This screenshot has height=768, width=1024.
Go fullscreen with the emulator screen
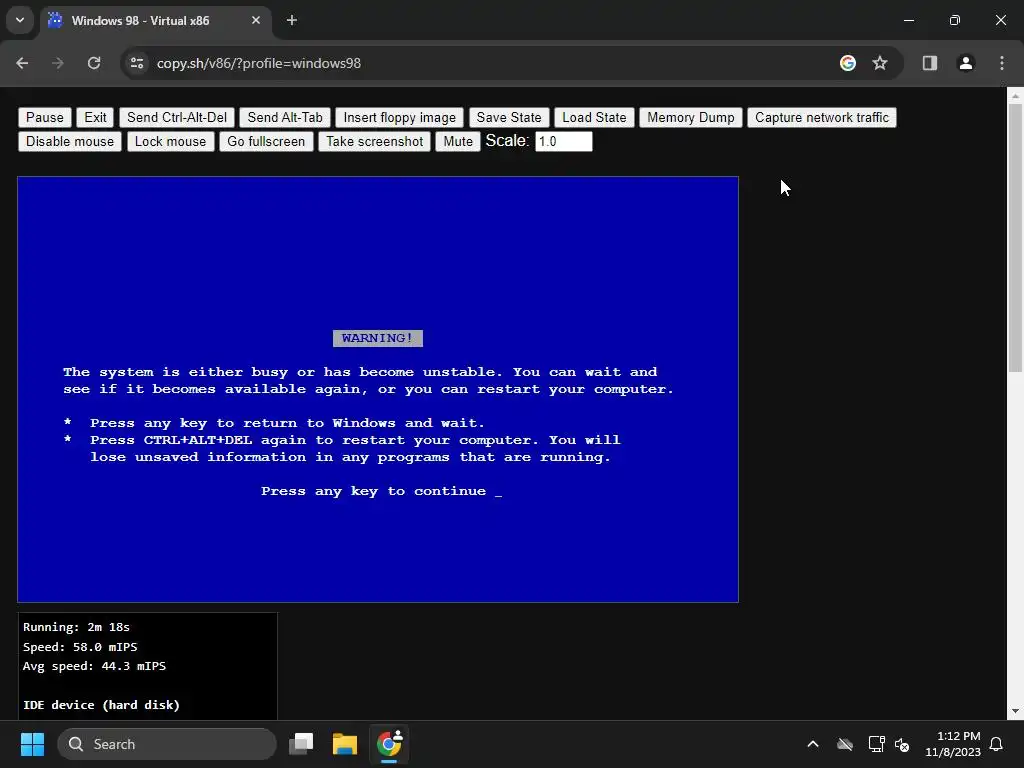pos(266,142)
